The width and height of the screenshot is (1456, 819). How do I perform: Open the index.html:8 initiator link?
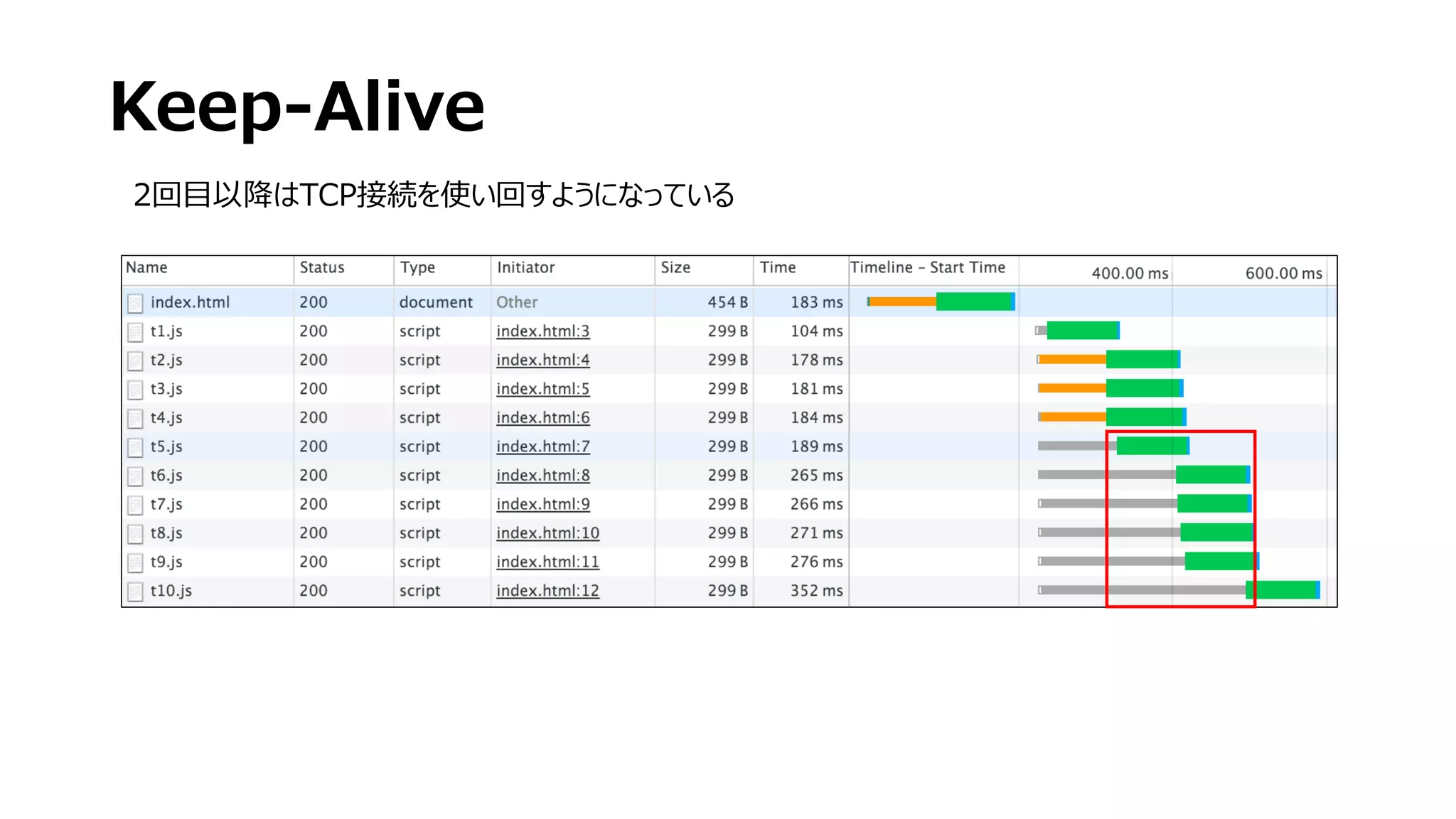(543, 476)
